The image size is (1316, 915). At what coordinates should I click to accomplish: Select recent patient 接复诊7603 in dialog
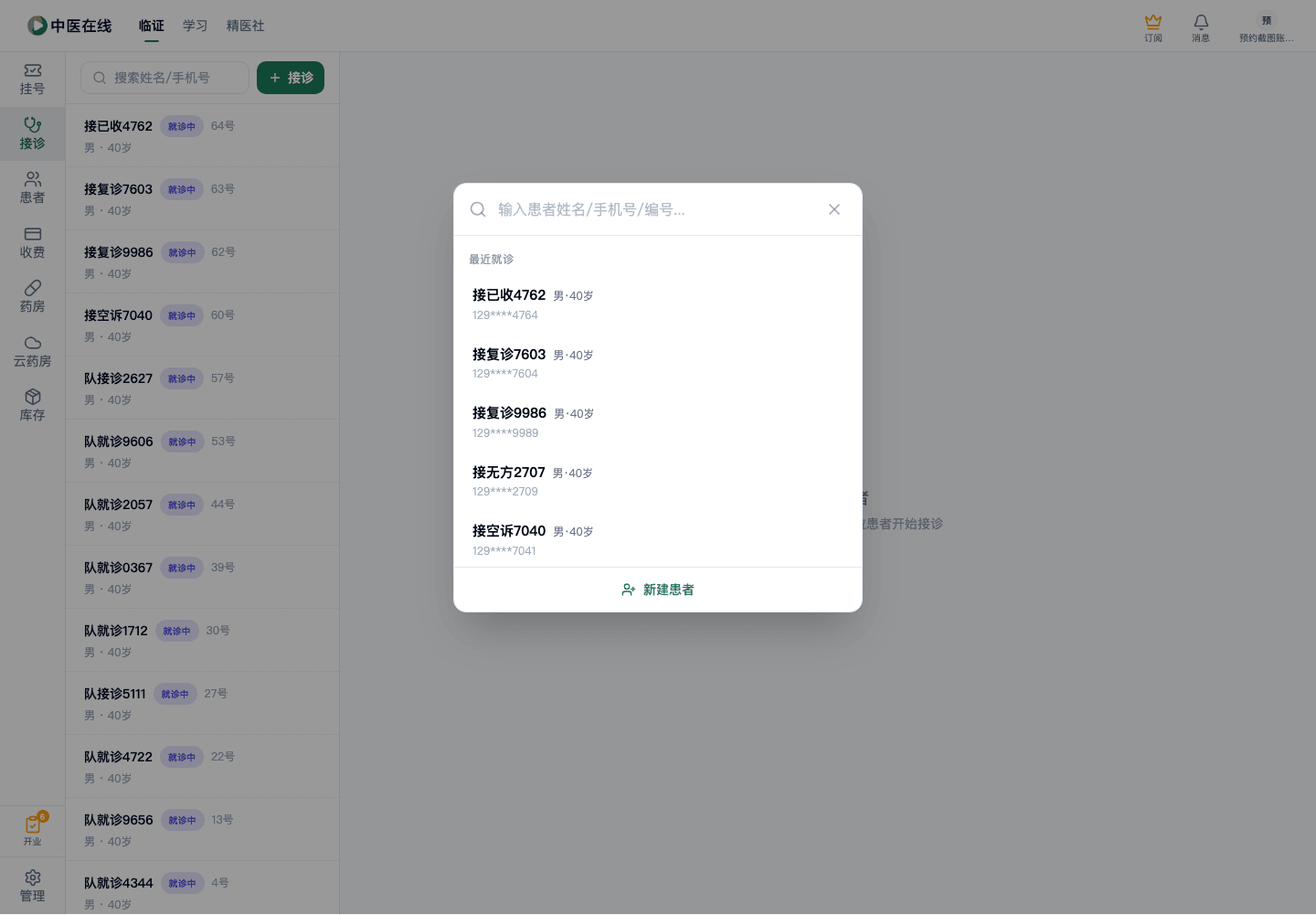pos(658,363)
